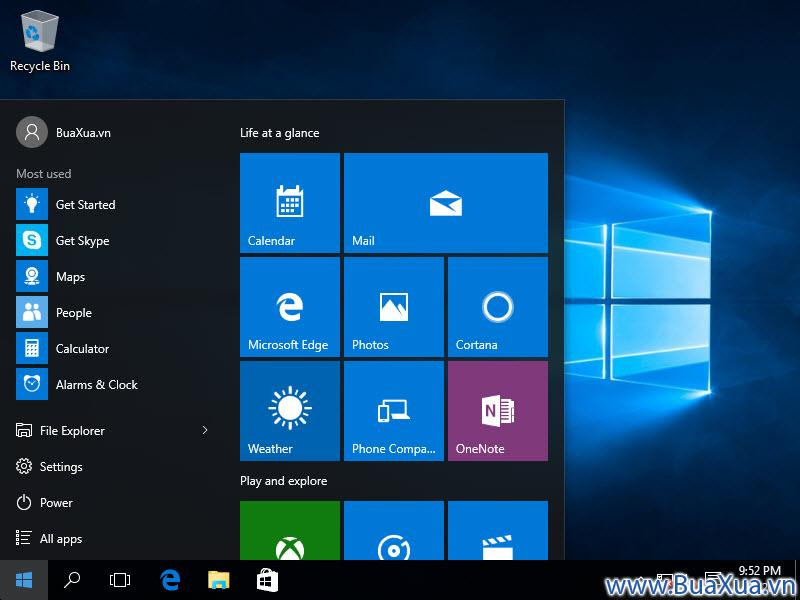Open the Mail tile
This screenshot has height=600, width=800.
tap(445, 203)
